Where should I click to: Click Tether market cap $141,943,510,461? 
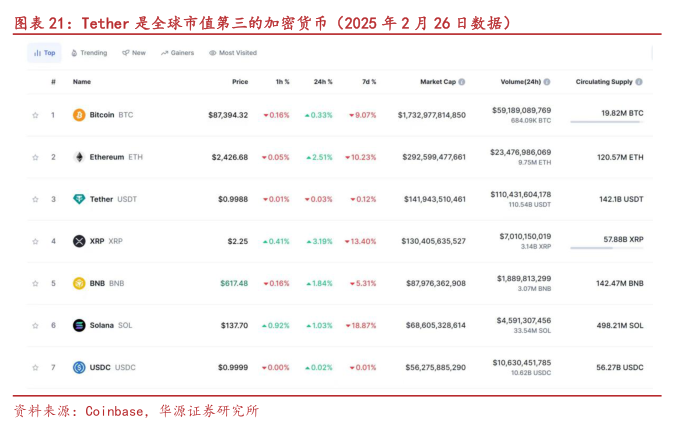[x=435, y=199]
